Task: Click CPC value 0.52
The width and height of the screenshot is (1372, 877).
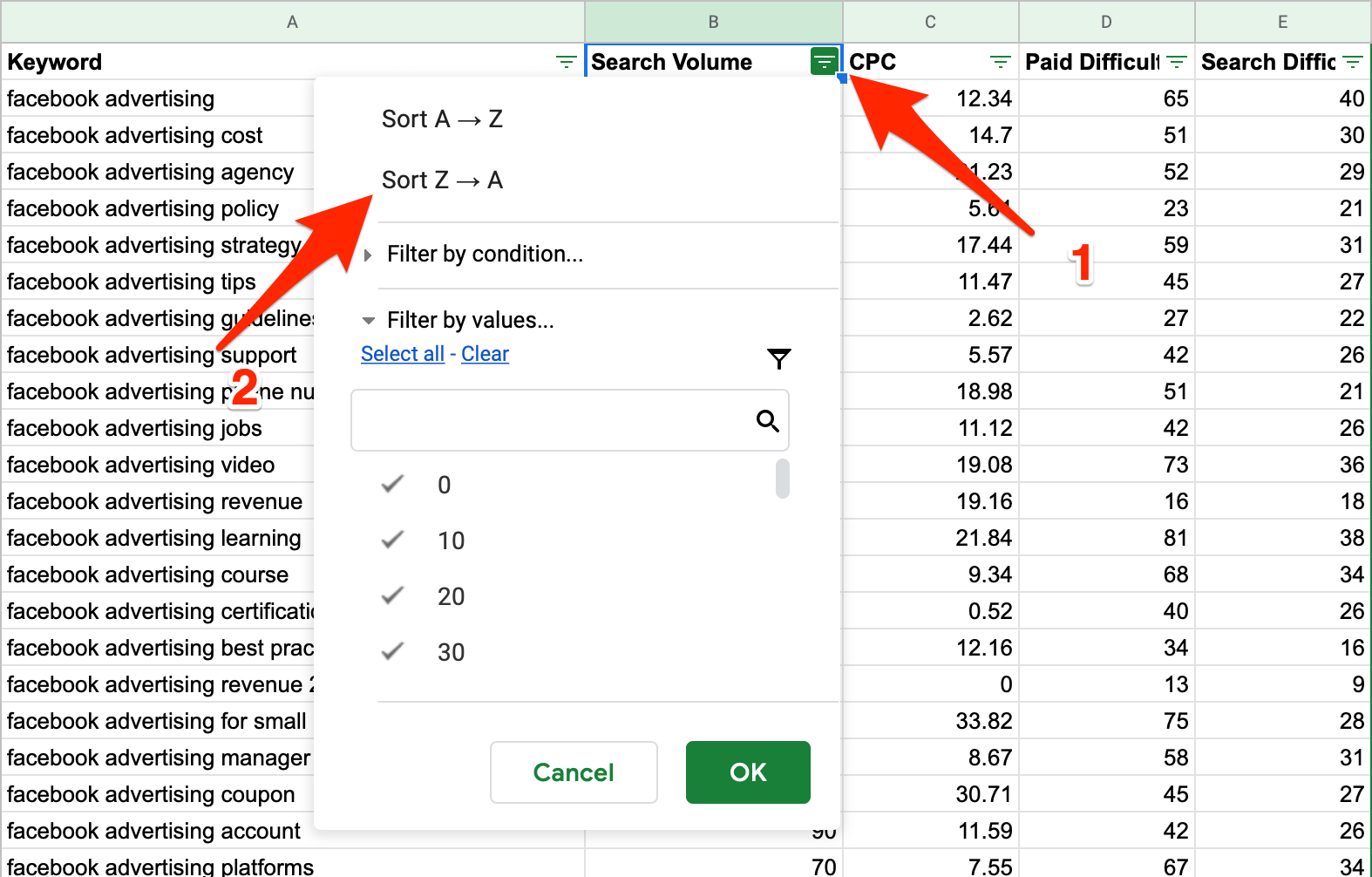Action: [931, 611]
